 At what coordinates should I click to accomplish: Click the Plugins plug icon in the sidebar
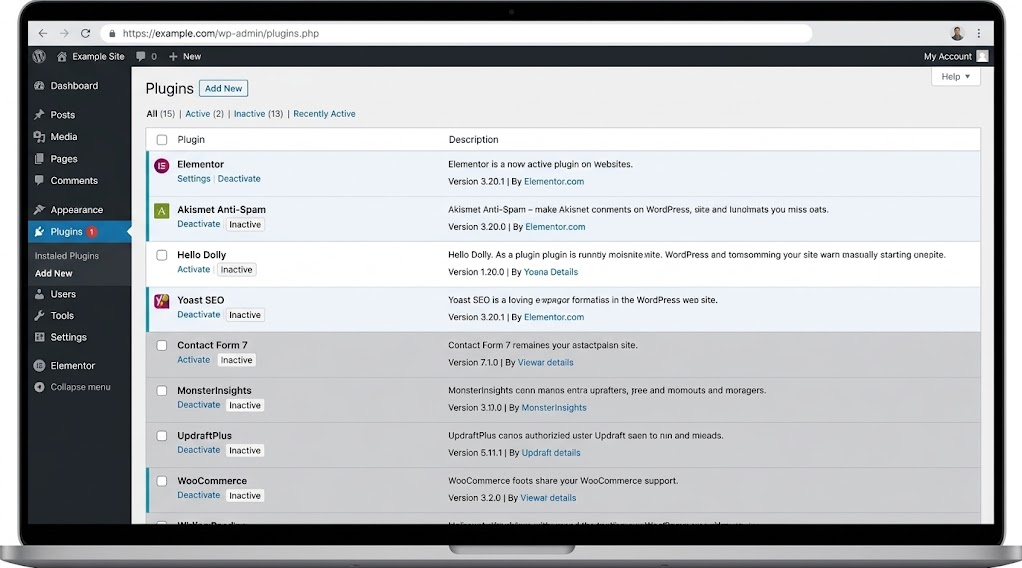click(39, 232)
